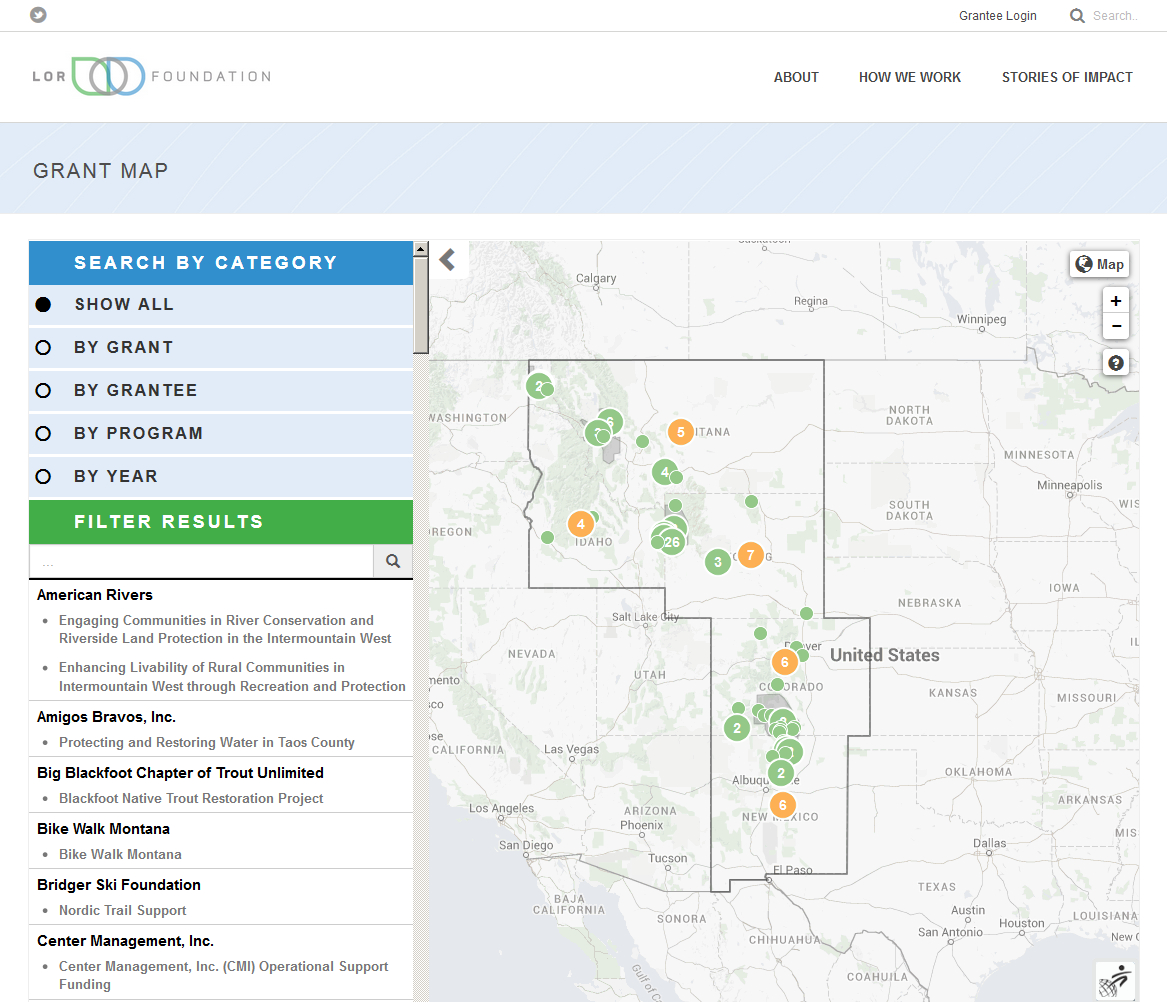Open orange cluster 6 near Denver
The image size is (1167, 1002).
point(784,662)
